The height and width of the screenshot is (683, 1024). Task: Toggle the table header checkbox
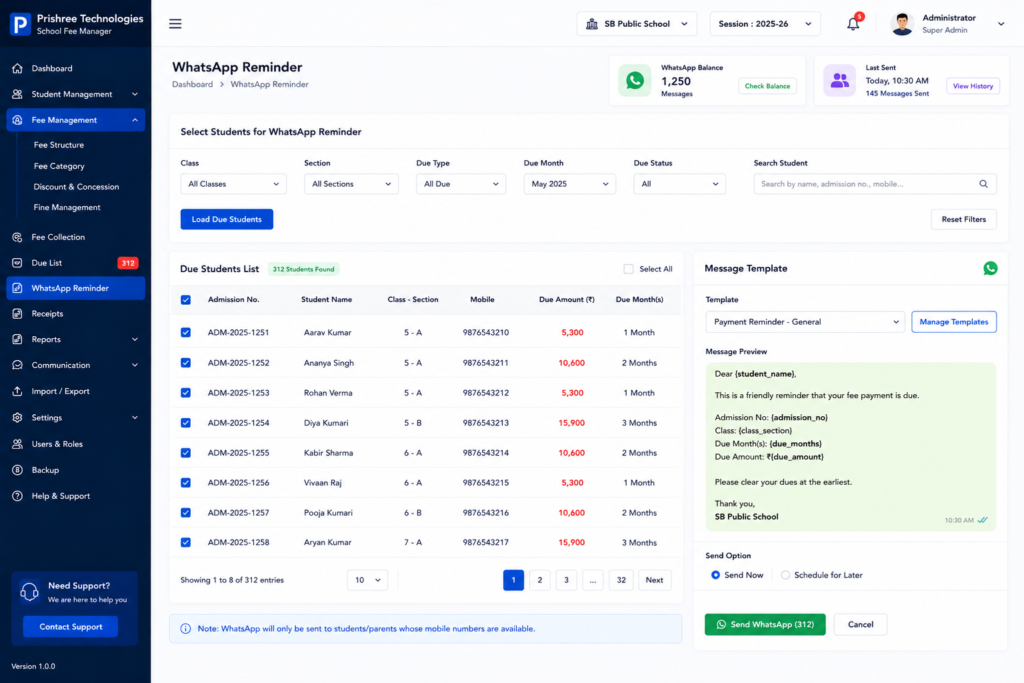(x=186, y=300)
